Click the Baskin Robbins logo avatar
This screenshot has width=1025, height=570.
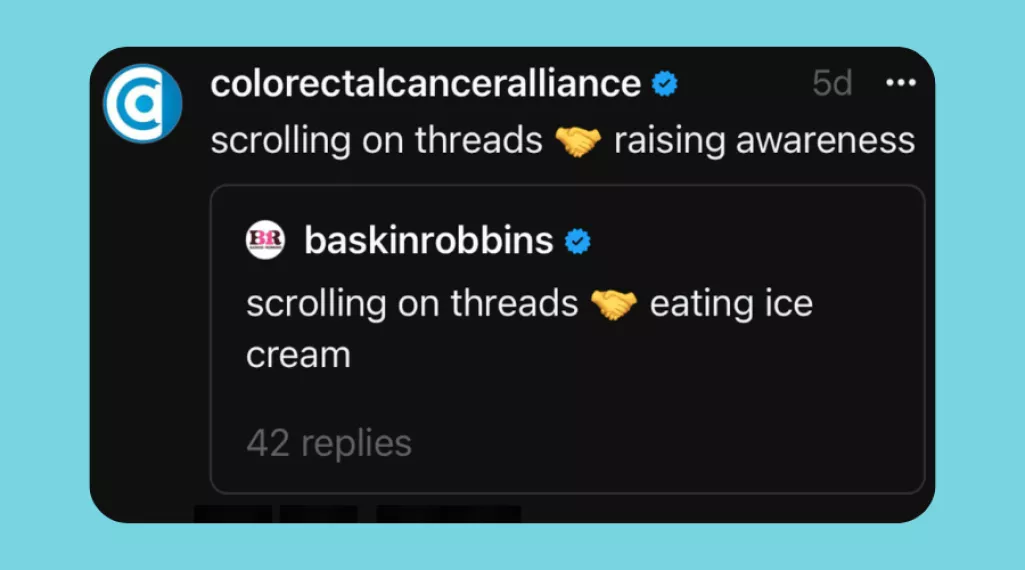click(x=266, y=240)
